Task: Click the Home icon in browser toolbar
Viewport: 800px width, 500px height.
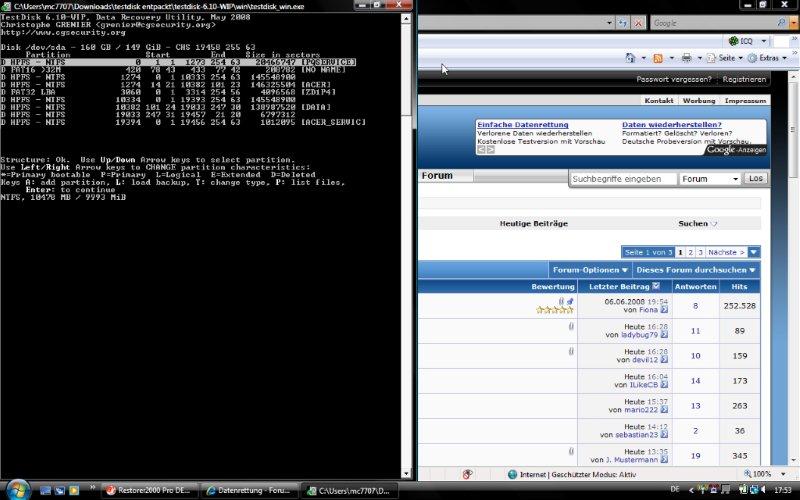Action: [x=631, y=58]
